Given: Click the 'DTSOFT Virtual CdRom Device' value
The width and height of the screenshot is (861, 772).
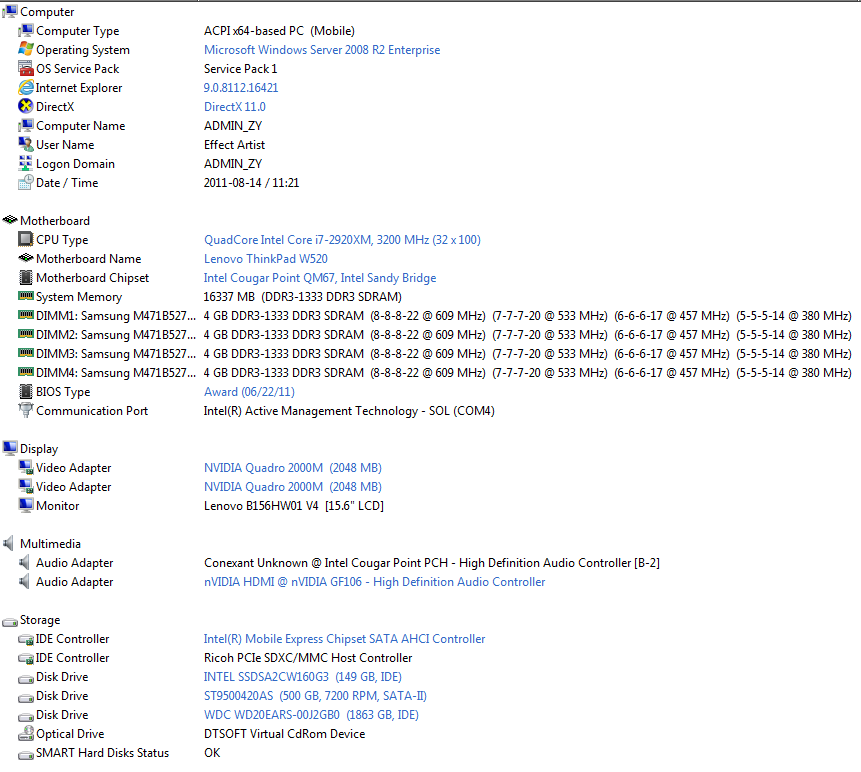Looking at the screenshot, I should click(284, 734).
